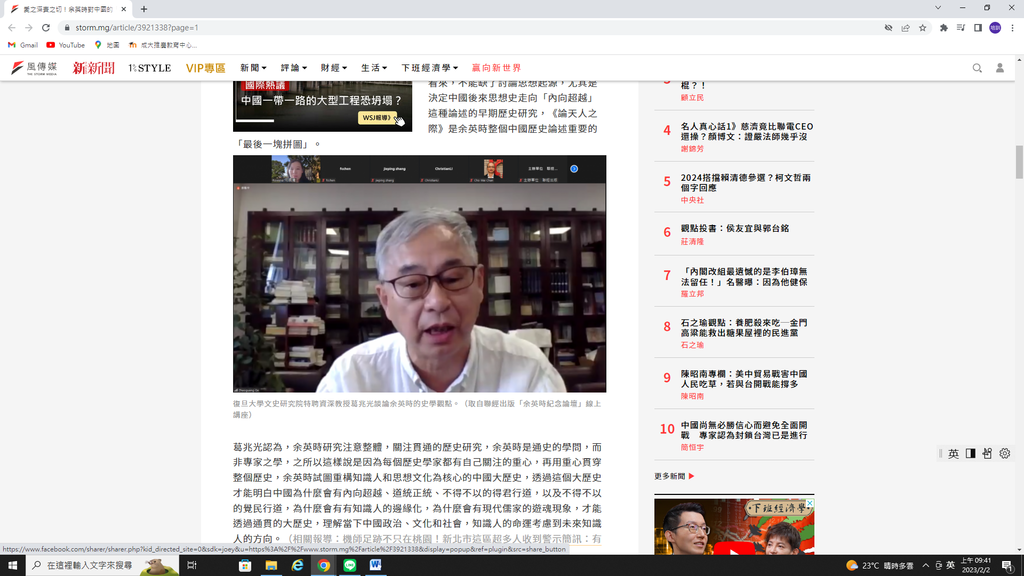Screen dimensions: 1024x576
Task: Open the 生活 navigation menu
Action: 374,68
